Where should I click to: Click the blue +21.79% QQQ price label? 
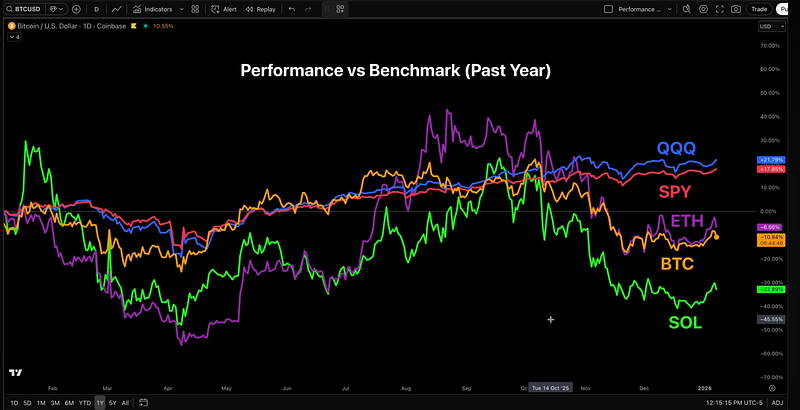[770, 160]
